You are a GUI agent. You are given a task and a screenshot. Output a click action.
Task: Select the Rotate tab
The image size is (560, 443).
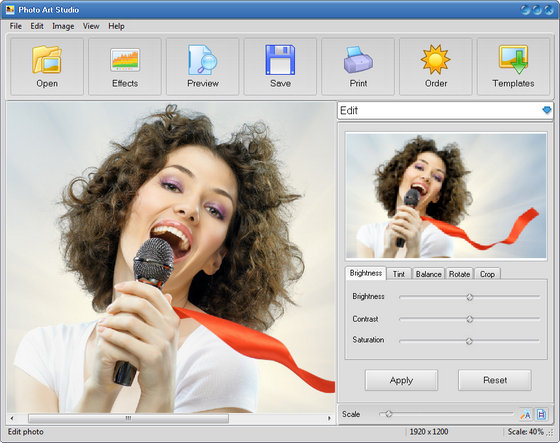coord(459,274)
